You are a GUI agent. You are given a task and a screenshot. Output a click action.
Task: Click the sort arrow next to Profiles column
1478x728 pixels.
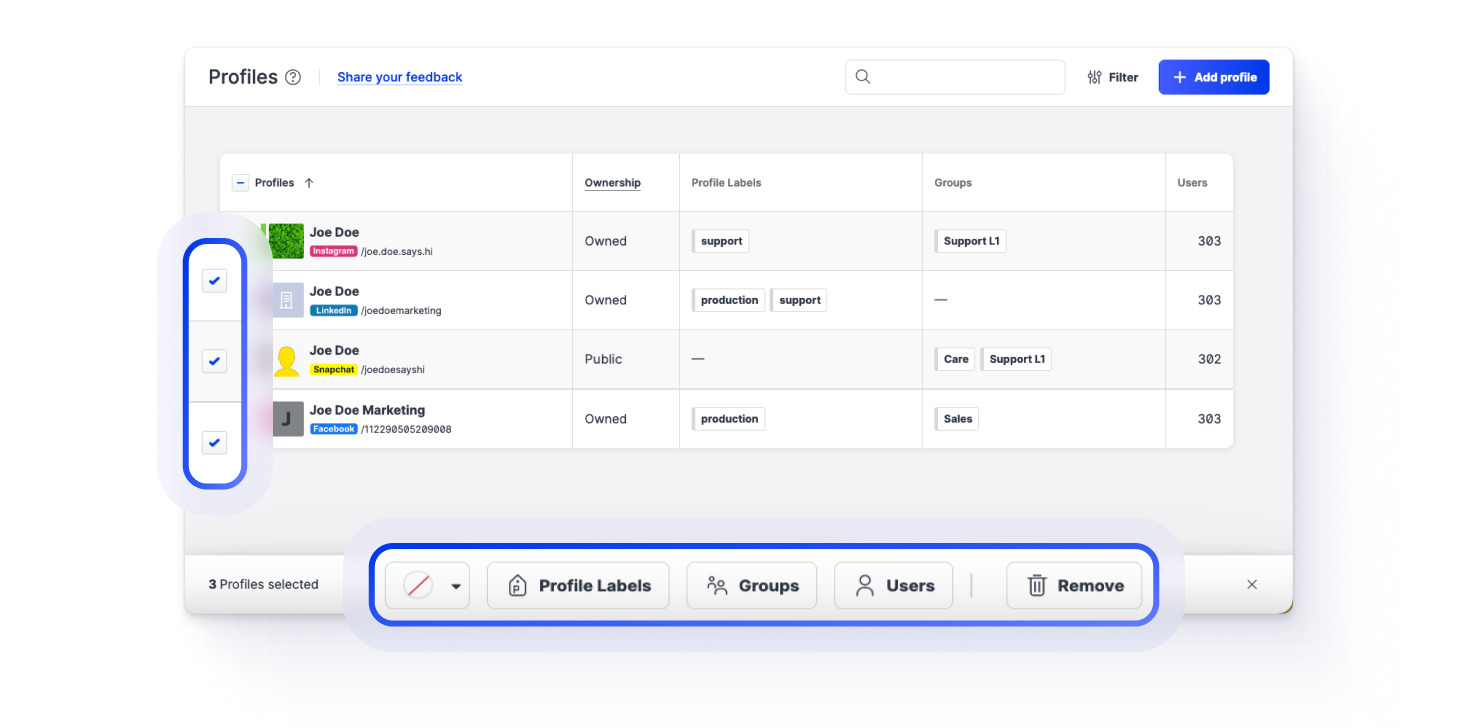[x=309, y=183]
